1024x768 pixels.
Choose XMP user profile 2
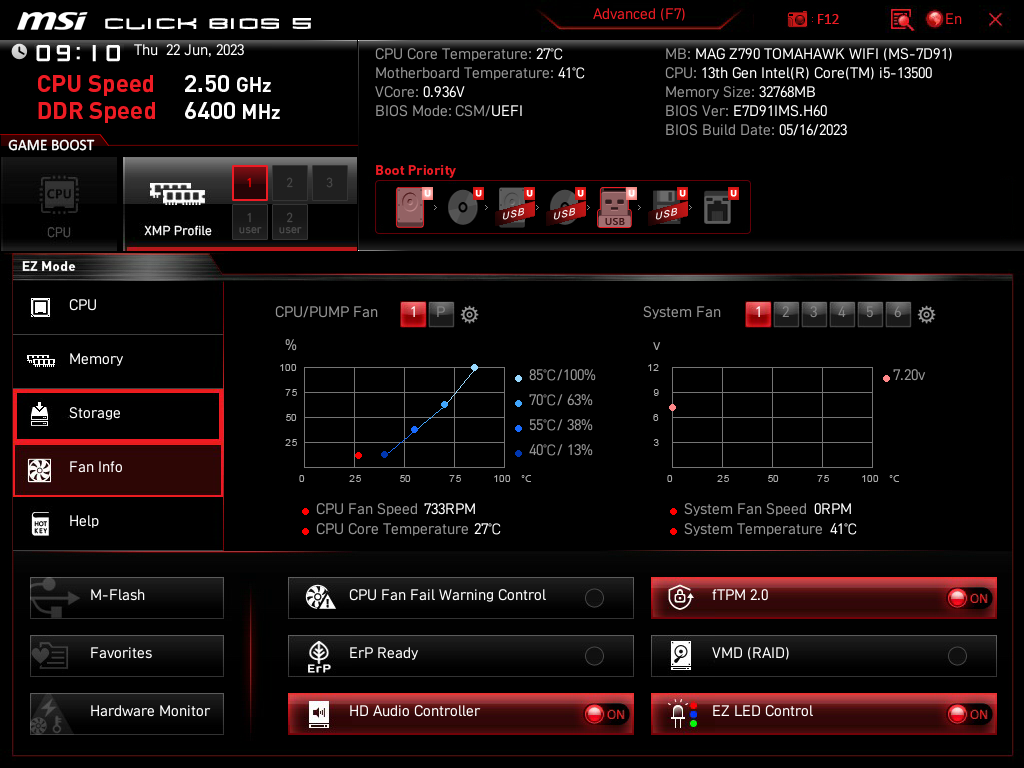pyautogui.click(x=289, y=223)
